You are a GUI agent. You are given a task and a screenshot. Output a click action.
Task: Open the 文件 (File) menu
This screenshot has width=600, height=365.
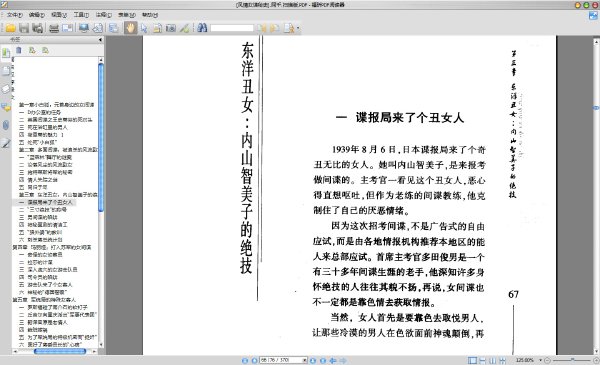click(x=15, y=15)
